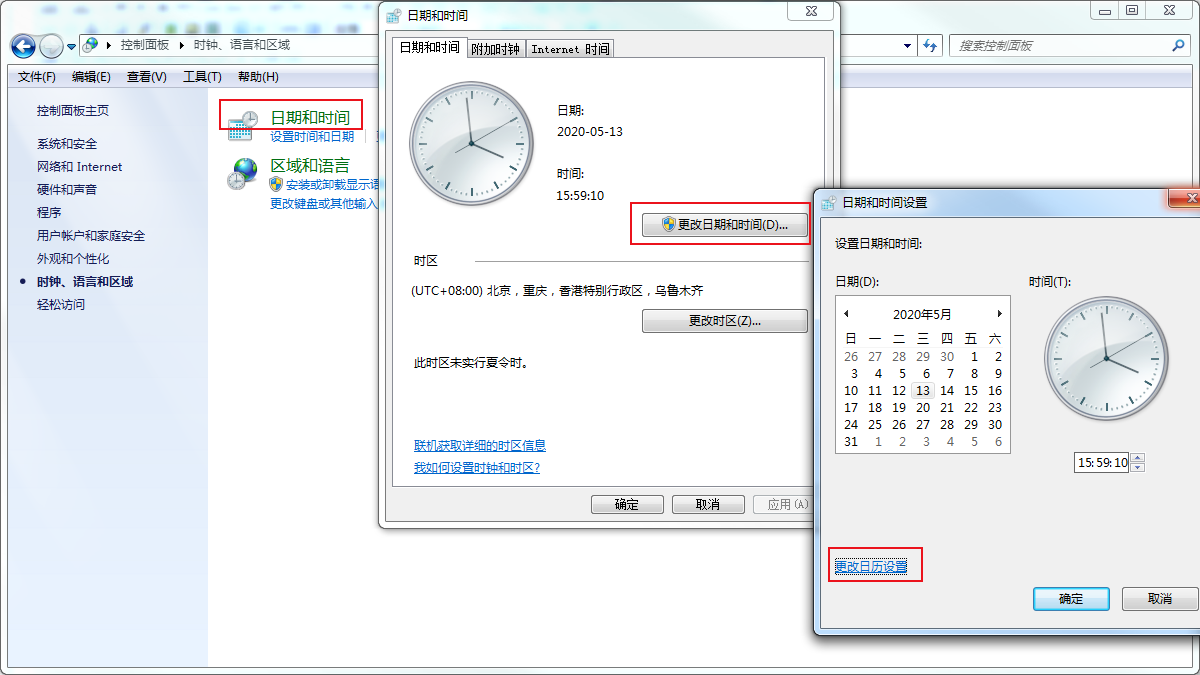
Task: Click the shield icon beside 安装或卸载显示语言
Action: 277,184
